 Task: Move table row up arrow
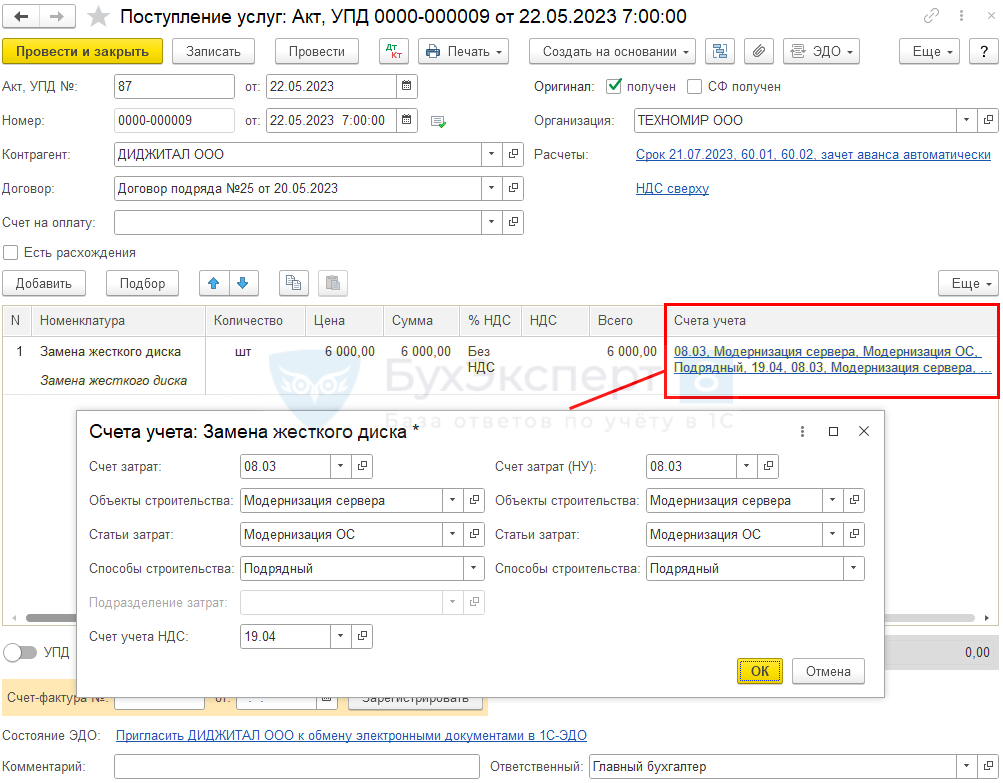point(212,283)
